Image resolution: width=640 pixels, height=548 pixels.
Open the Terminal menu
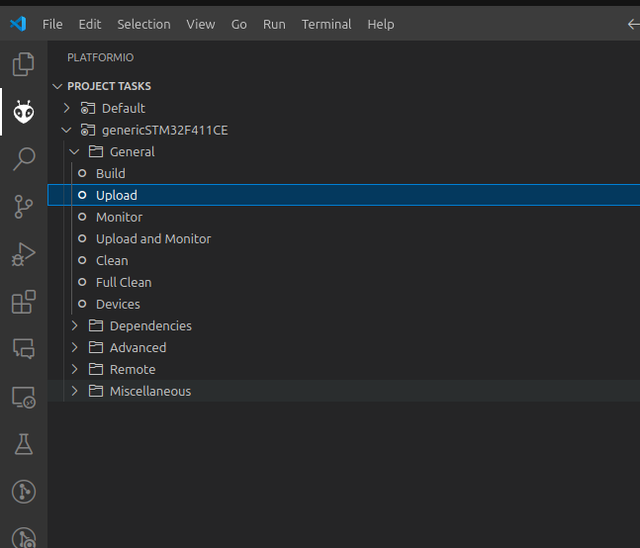click(326, 24)
